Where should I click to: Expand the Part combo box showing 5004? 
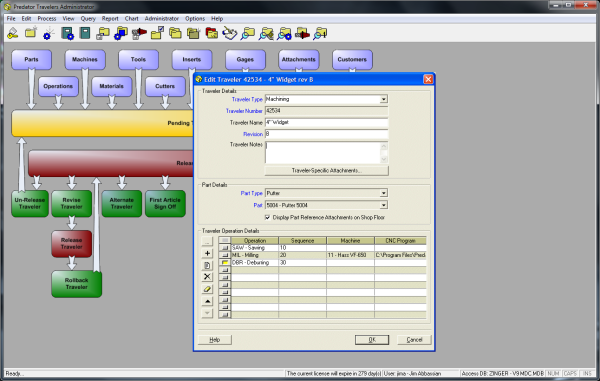[x=383, y=205]
